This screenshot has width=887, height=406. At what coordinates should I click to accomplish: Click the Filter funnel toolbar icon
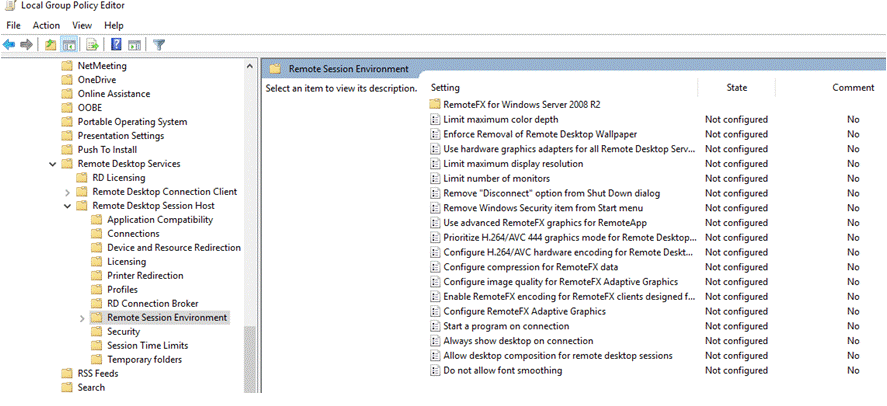pyautogui.click(x=159, y=45)
